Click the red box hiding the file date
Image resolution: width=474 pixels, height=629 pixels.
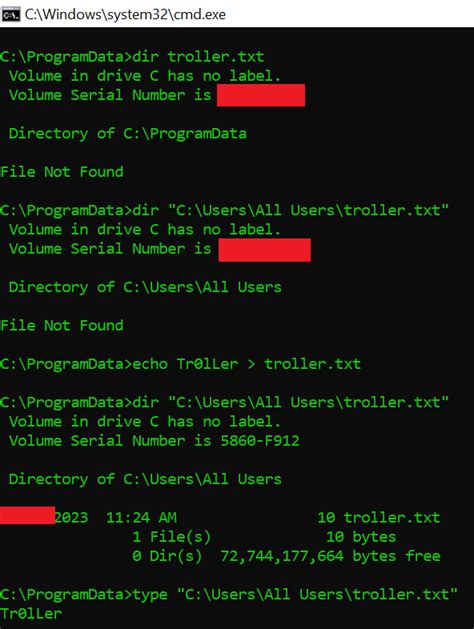tap(27, 515)
